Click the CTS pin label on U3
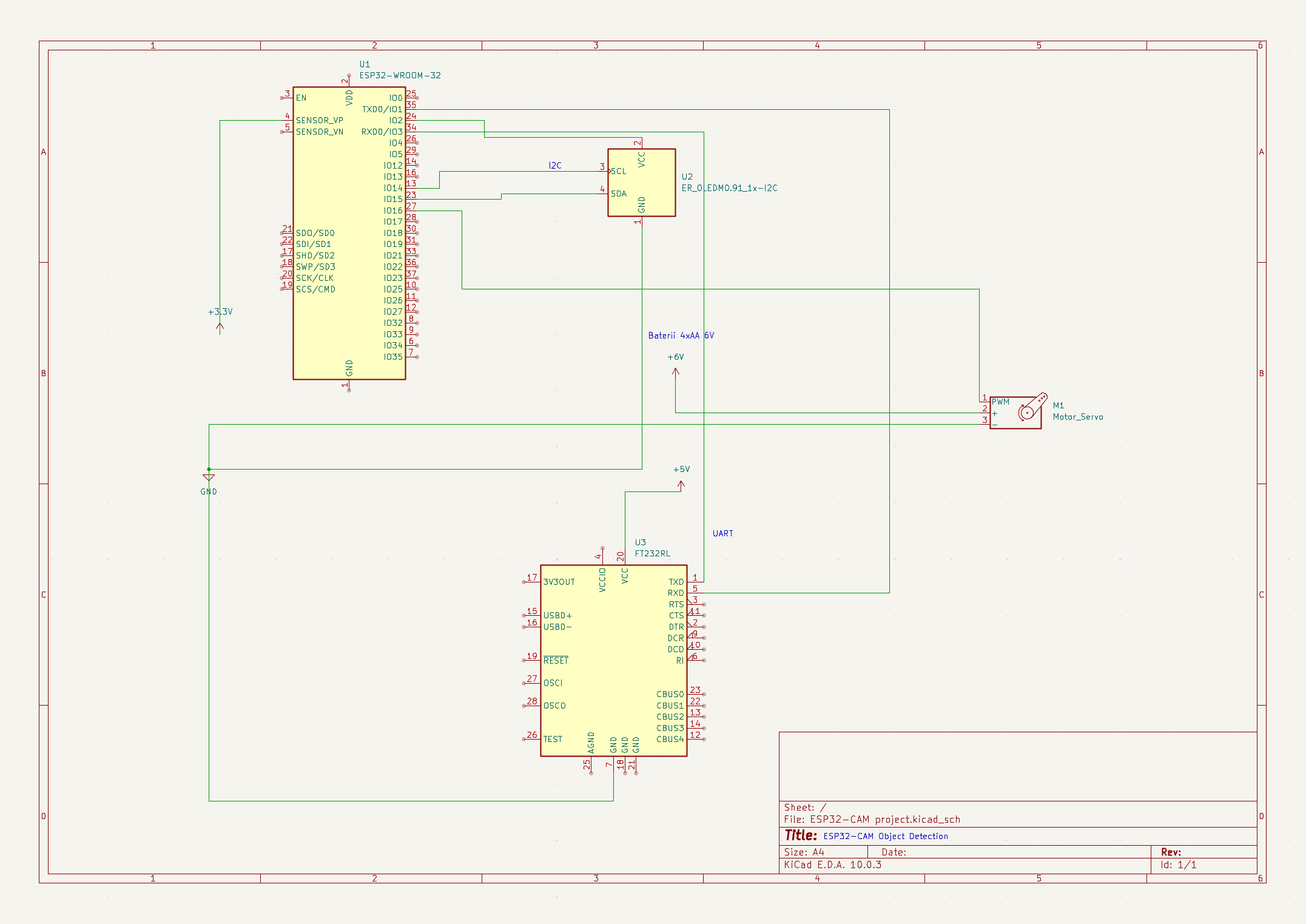1306x924 pixels. point(676,615)
